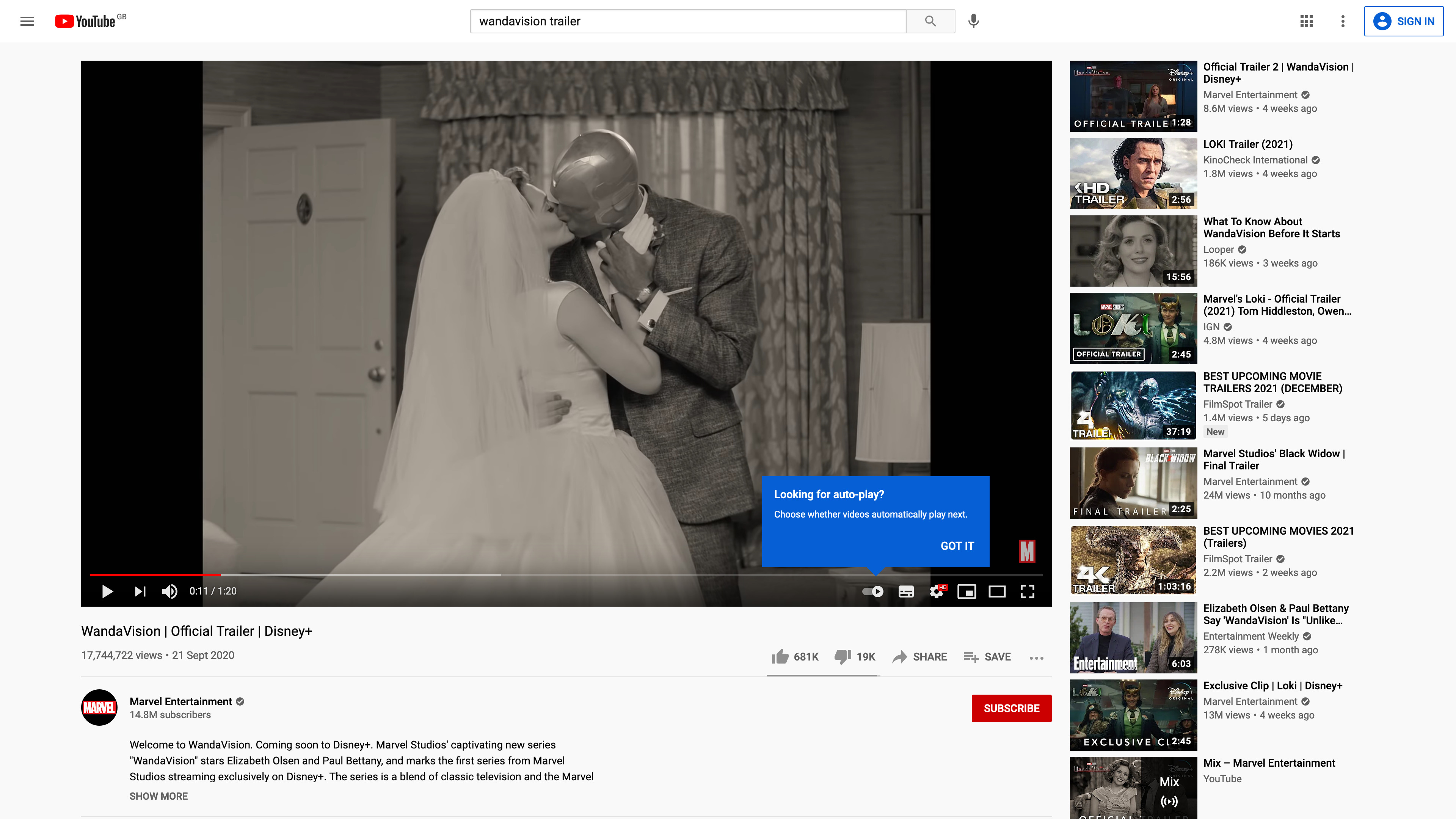The image size is (1456, 819).
Task: Open the player settings gear icon
Action: point(937,591)
